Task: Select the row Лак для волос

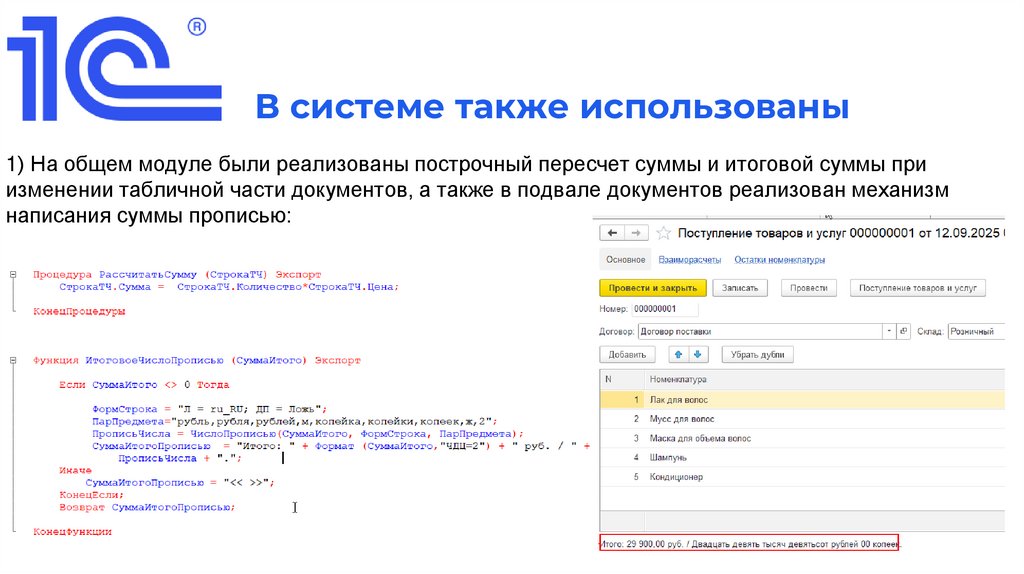Action: [802, 400]
